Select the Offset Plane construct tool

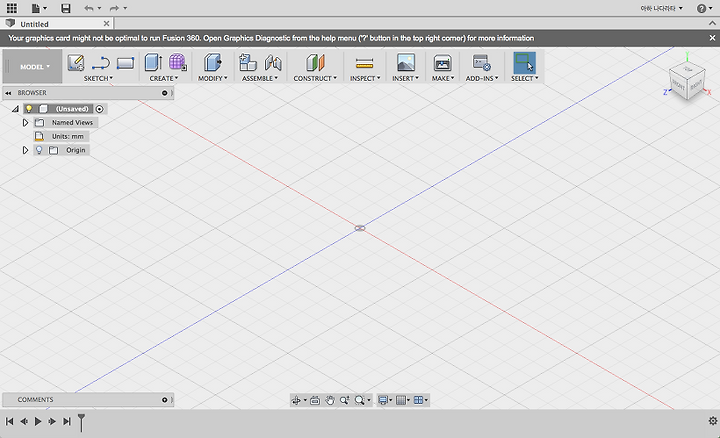pos(315,62)
